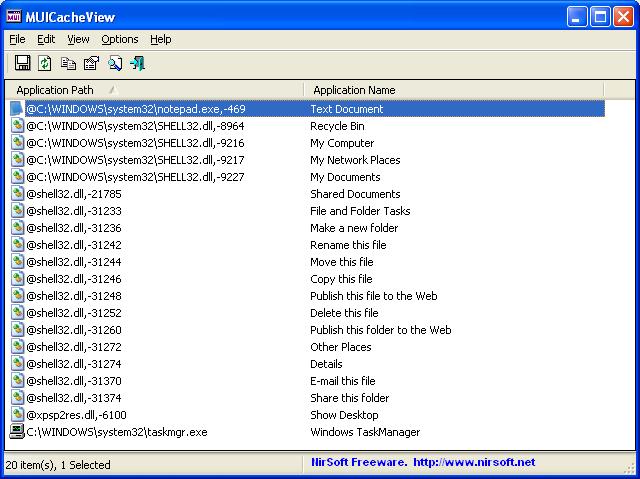Viewport: 640px width, 479px height.
Task: Click icon of shell32.dll,-31242 row
Action: (x=17, y=245)
